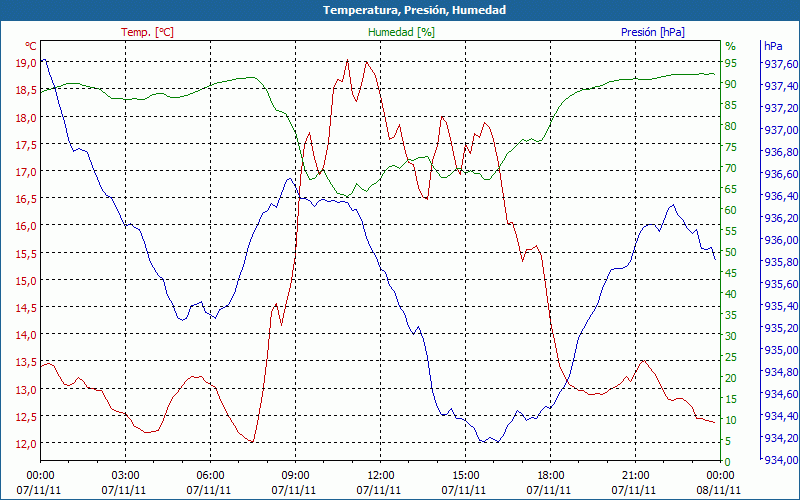Click the 18:00 time axis label
Viewport: 800px width, 500px height.
coord(551,476)
